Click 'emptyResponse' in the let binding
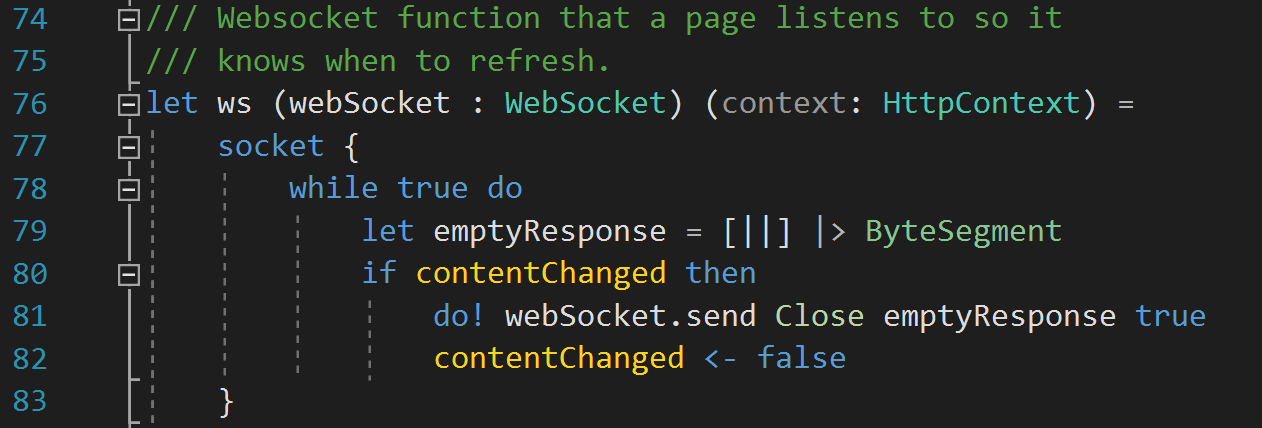1262x428 pixels. coord(549,232)
